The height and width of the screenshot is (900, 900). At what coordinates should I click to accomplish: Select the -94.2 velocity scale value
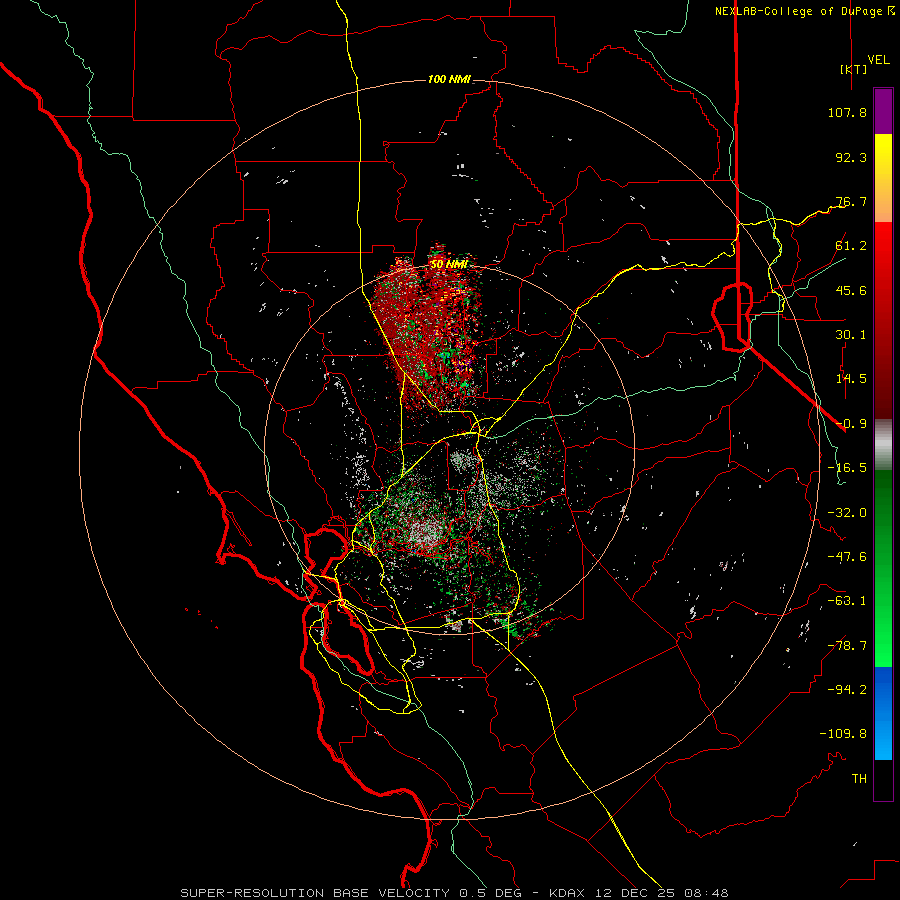847,690
